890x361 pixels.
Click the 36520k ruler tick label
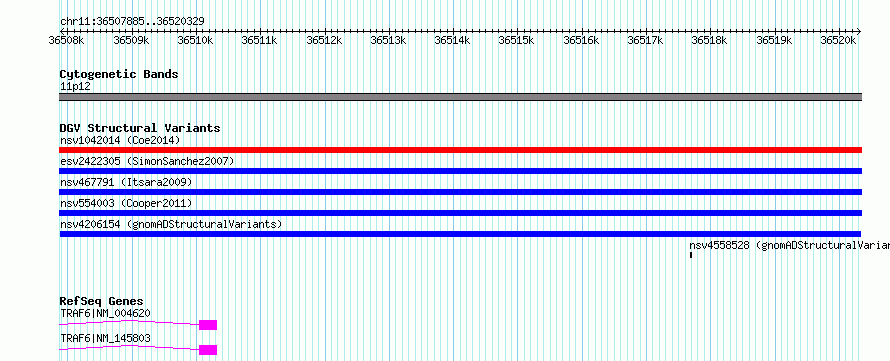click(x=838, y=40)
